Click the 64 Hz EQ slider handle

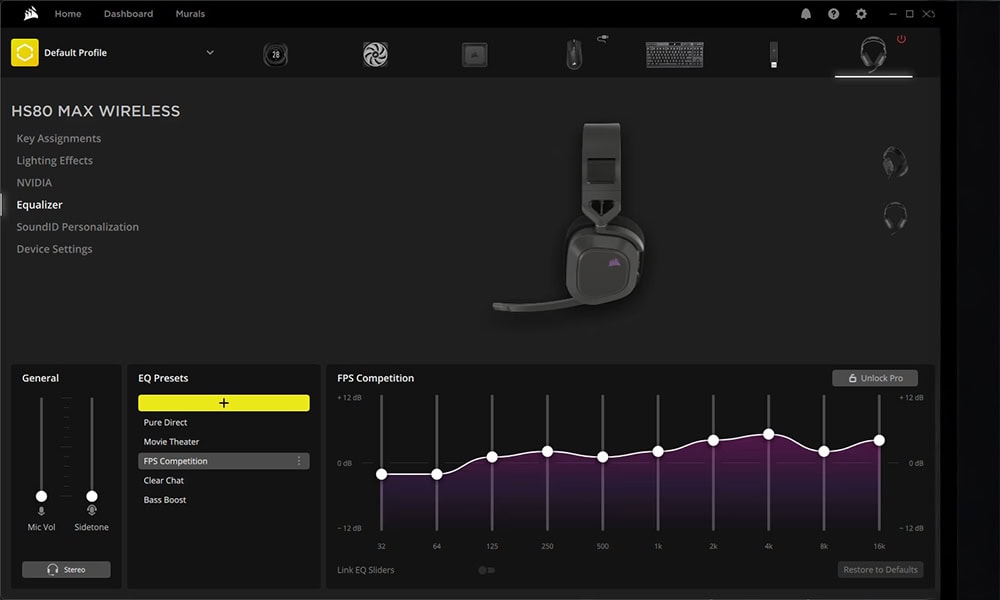pos(437,474)
